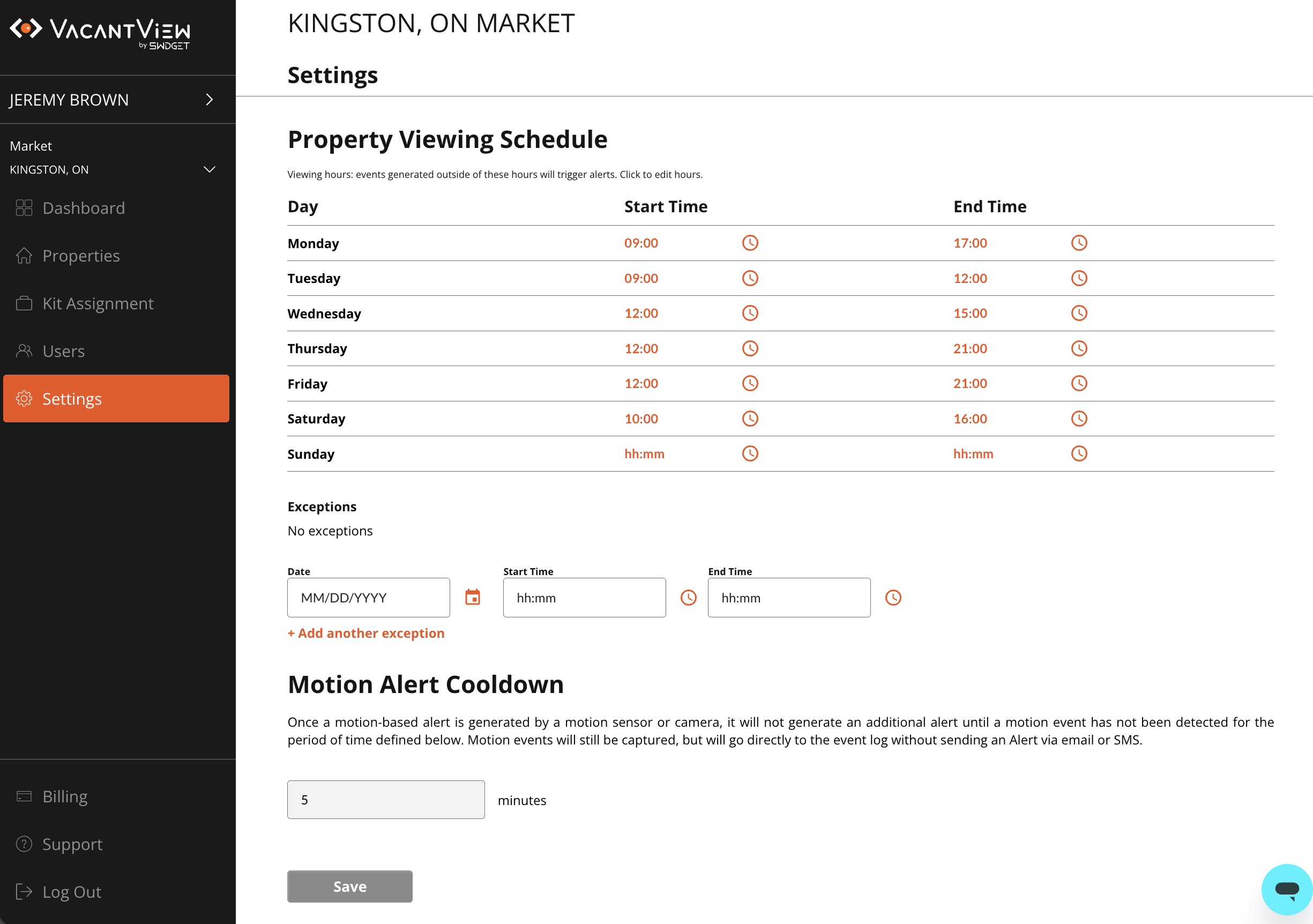Open Monday start time clock picker
1313x924 pixels.
click(750, 243)
